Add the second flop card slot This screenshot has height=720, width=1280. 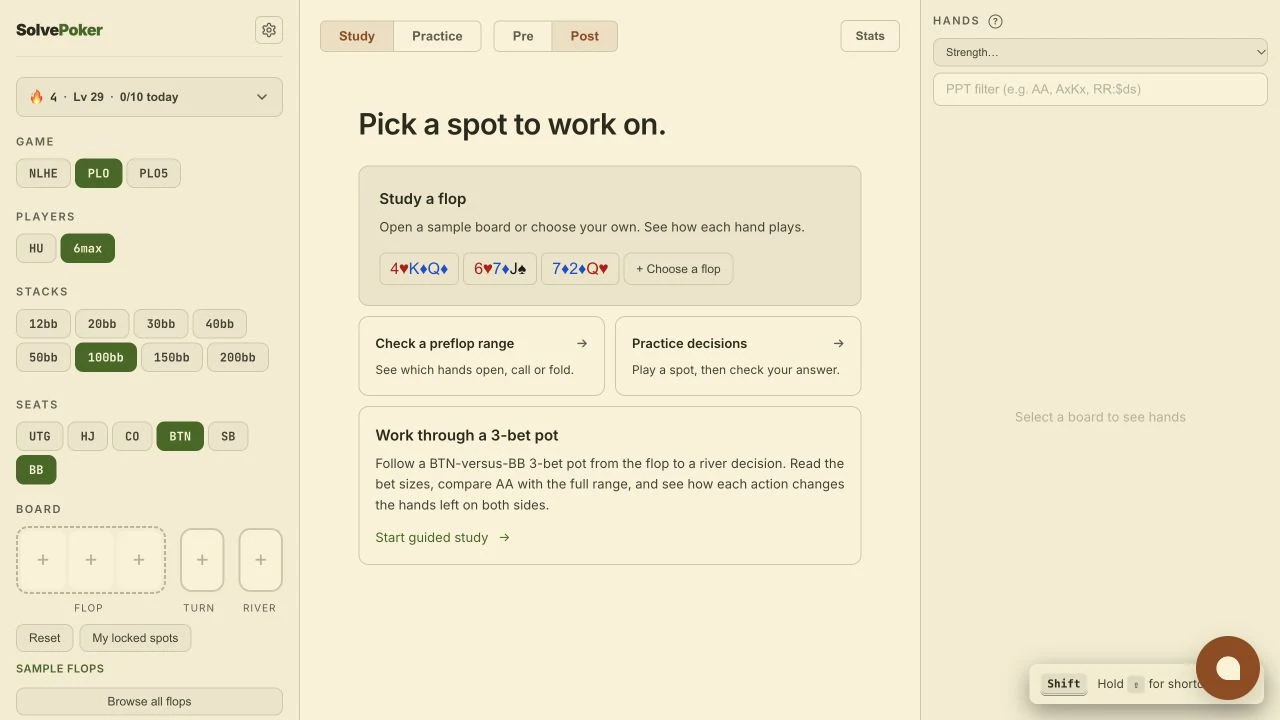pyautogui.click(x=91, y=560)
